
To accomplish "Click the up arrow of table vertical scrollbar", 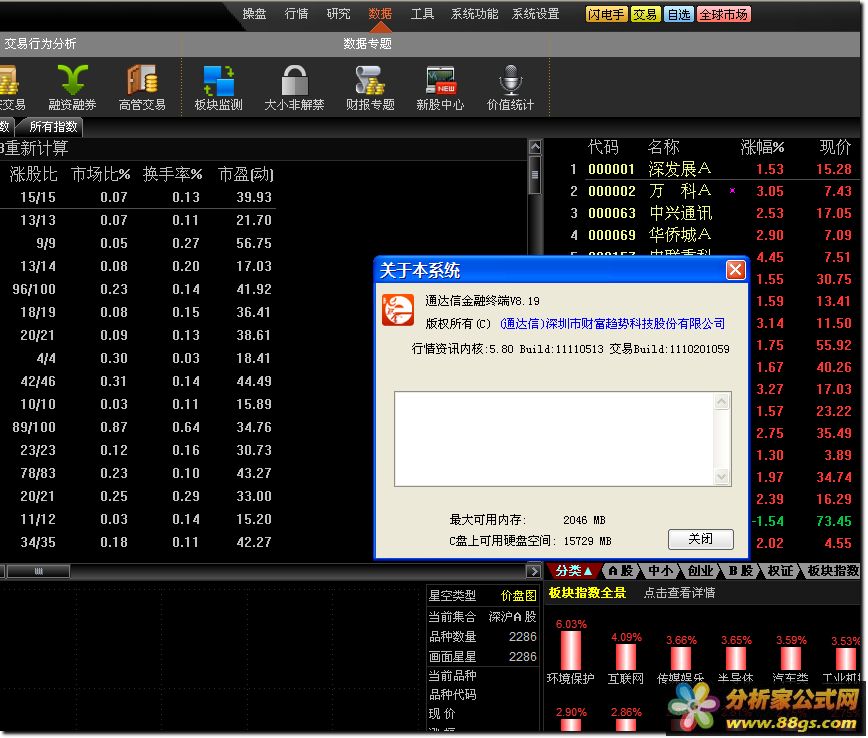I will click(x=535, y=147).
